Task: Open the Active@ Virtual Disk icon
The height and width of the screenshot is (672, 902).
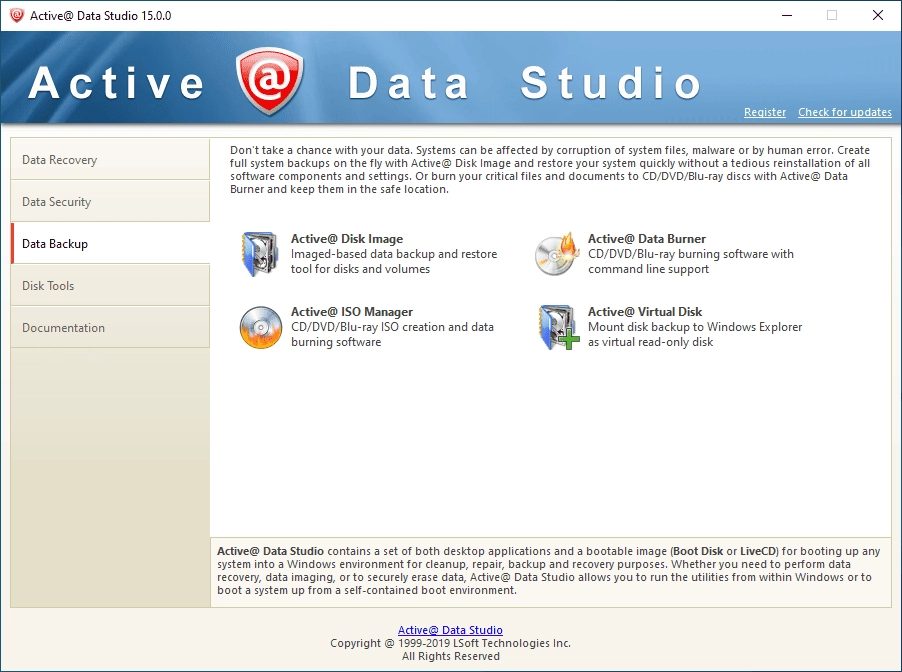Action: coord(558,327)
